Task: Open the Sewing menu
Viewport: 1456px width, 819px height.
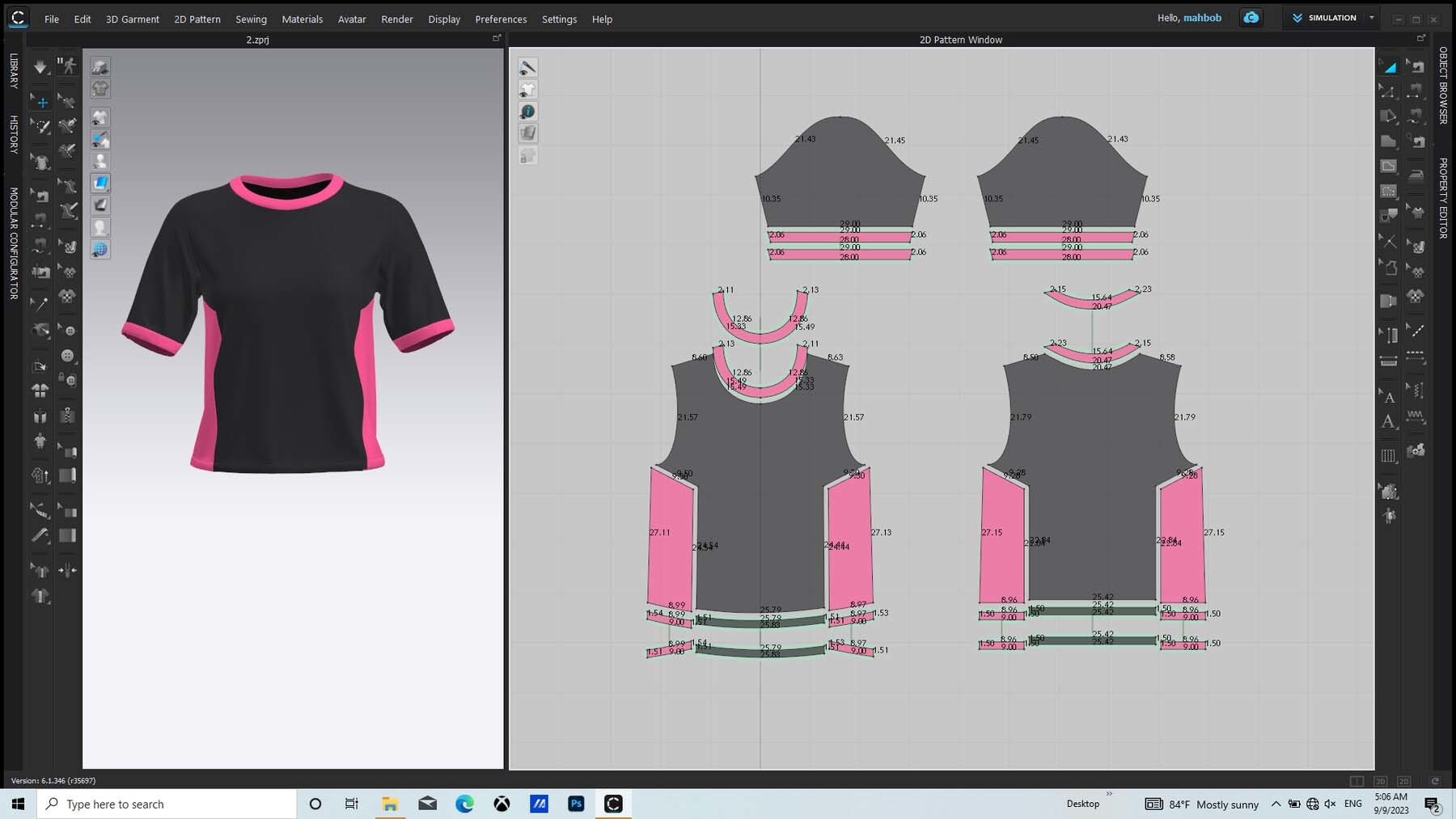Action: [x=251, y=19]
